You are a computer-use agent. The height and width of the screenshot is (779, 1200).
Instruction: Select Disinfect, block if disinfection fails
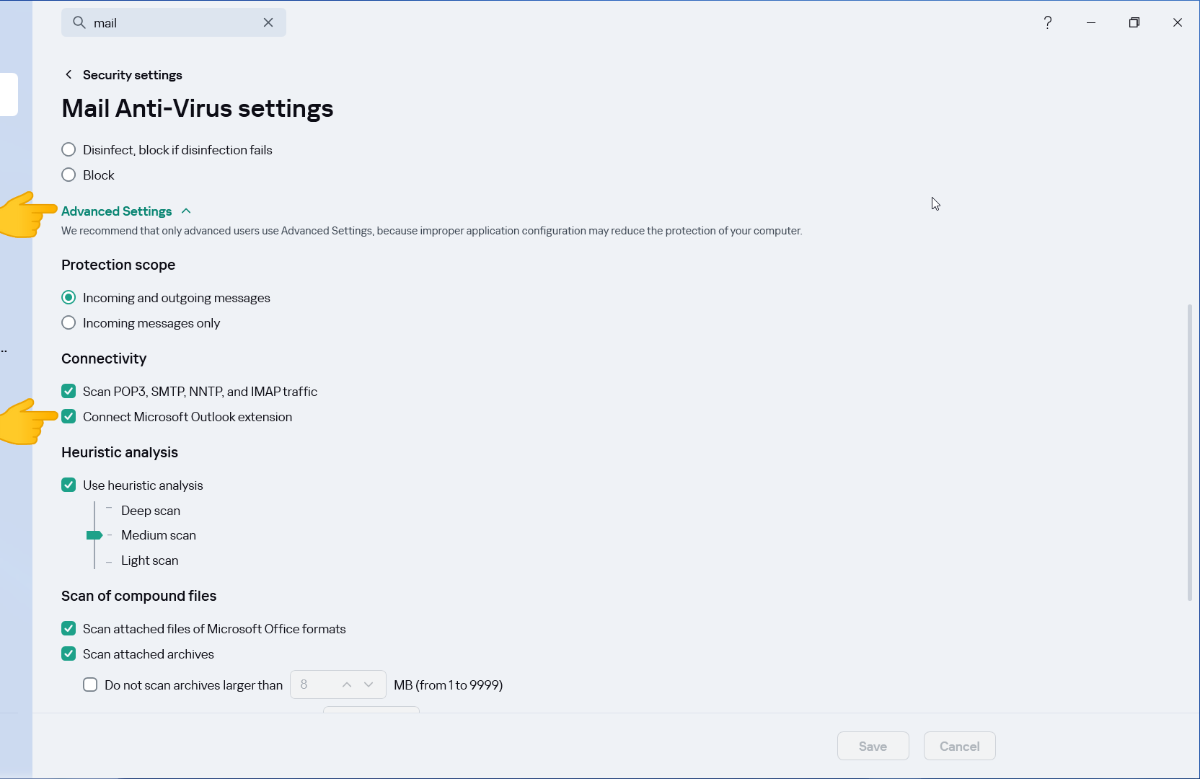(x=69, y=150)
